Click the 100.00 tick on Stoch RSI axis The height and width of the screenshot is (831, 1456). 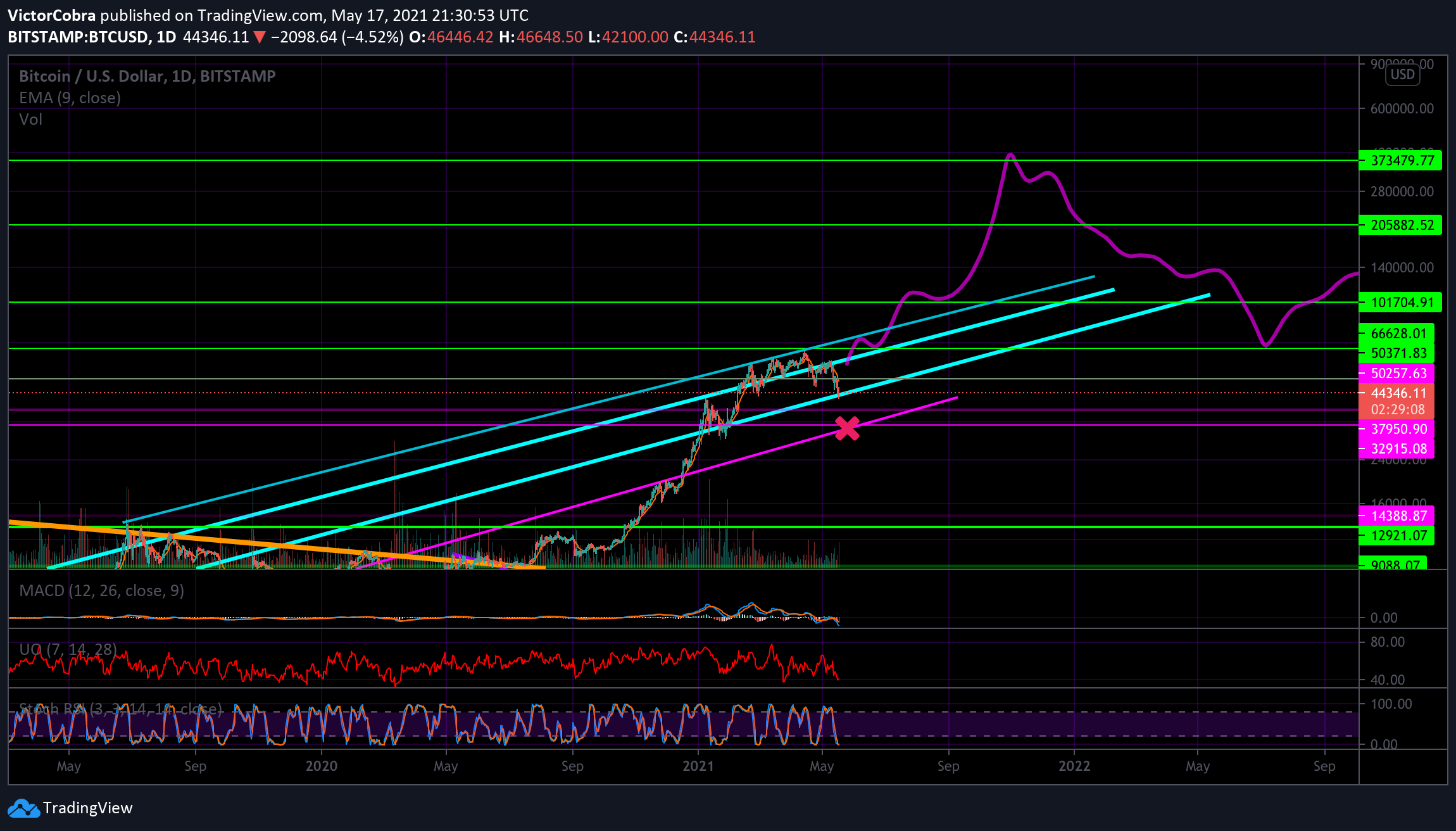tap(1391, 704)
